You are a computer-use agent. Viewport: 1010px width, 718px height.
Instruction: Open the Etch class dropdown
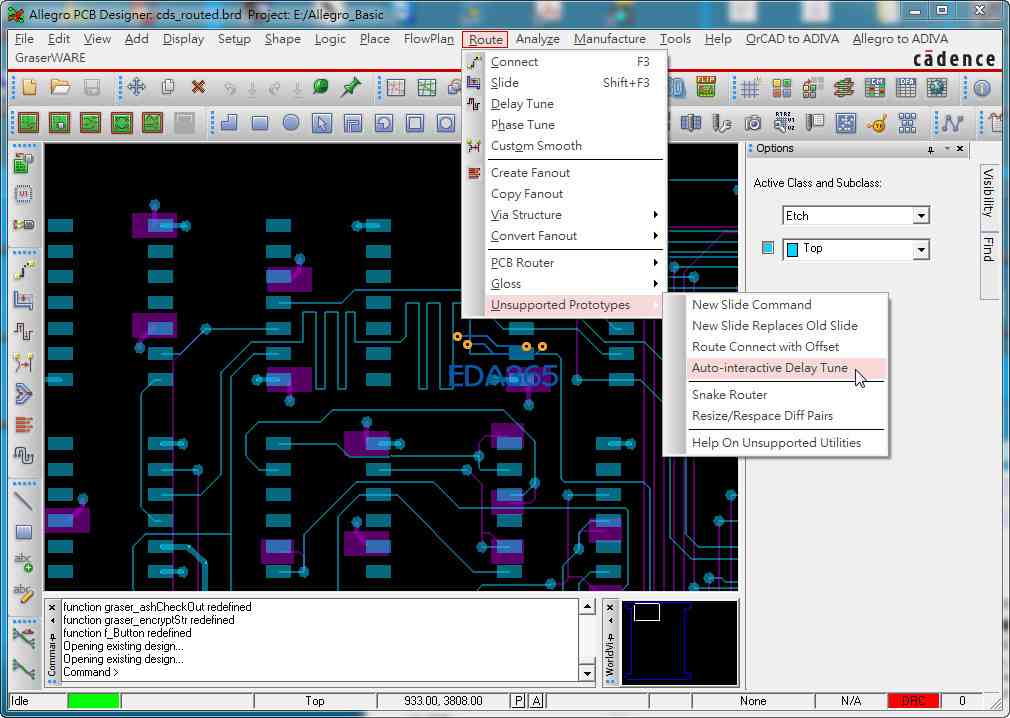(920, 216)
